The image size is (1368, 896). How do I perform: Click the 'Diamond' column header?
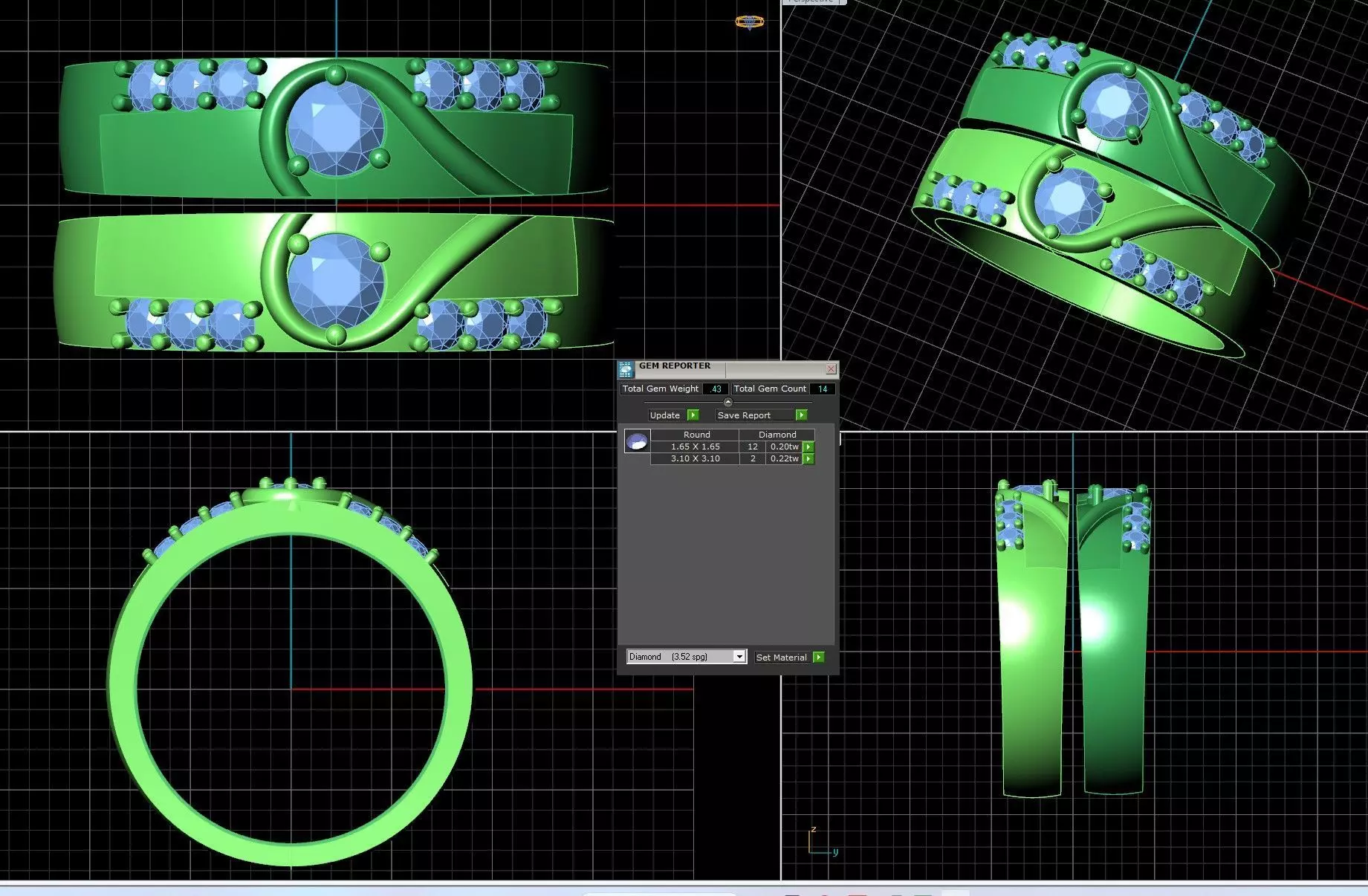tap(777, 435)
